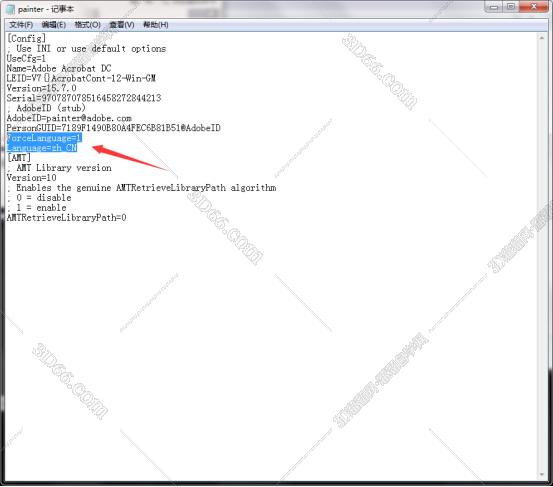
Task: Open the 格式(O) menu
Action: click(x=87, y=25)
